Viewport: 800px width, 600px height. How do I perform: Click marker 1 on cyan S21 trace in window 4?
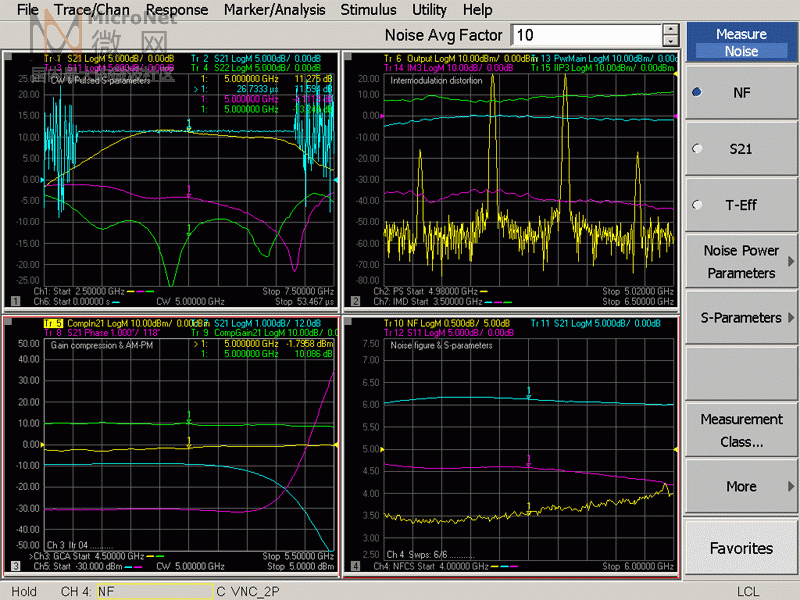tap(529, 394)
